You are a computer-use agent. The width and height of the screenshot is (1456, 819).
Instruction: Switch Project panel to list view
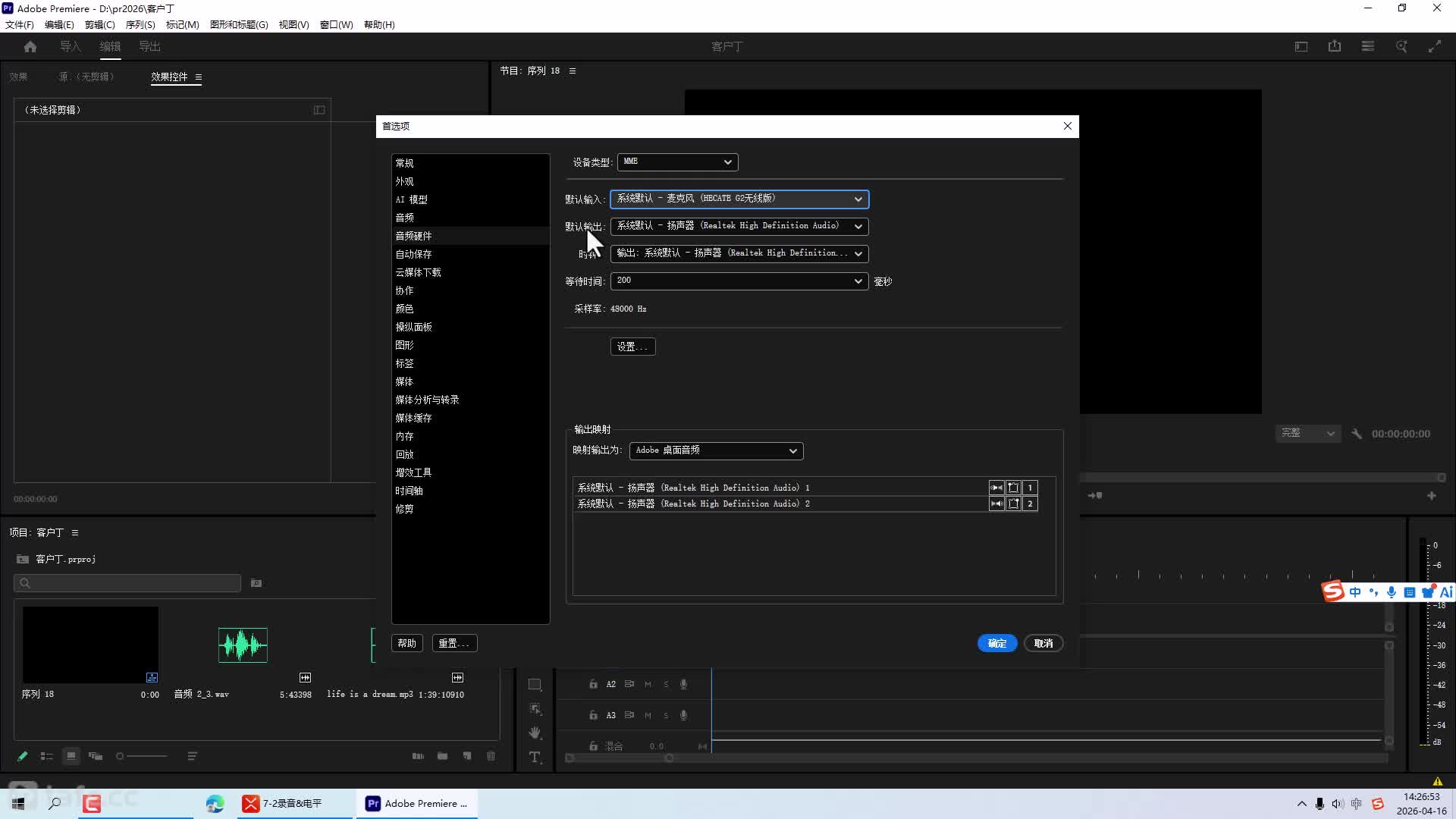coord(47,756)
